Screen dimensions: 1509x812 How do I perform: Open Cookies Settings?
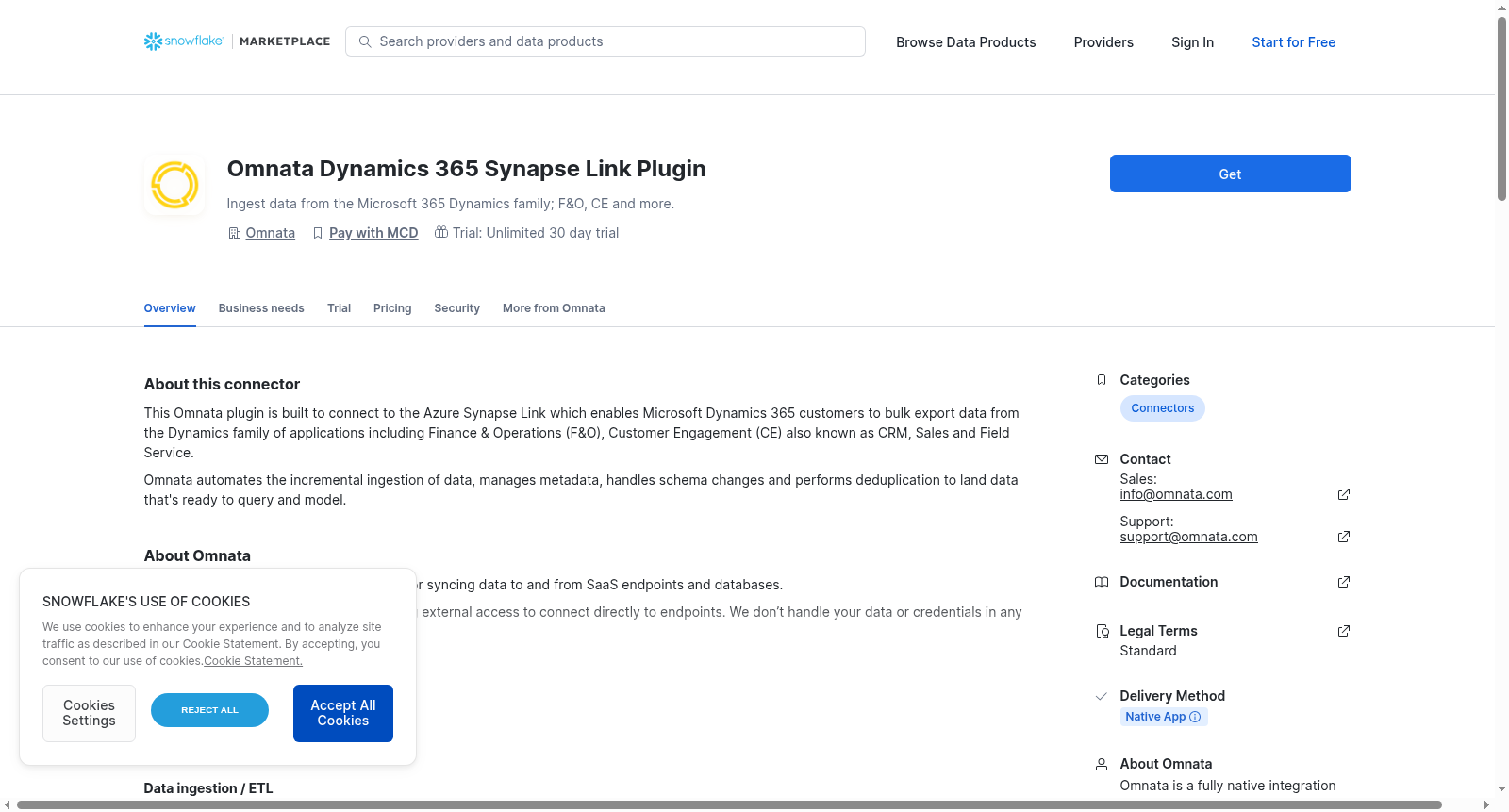[x=89, y=713]
